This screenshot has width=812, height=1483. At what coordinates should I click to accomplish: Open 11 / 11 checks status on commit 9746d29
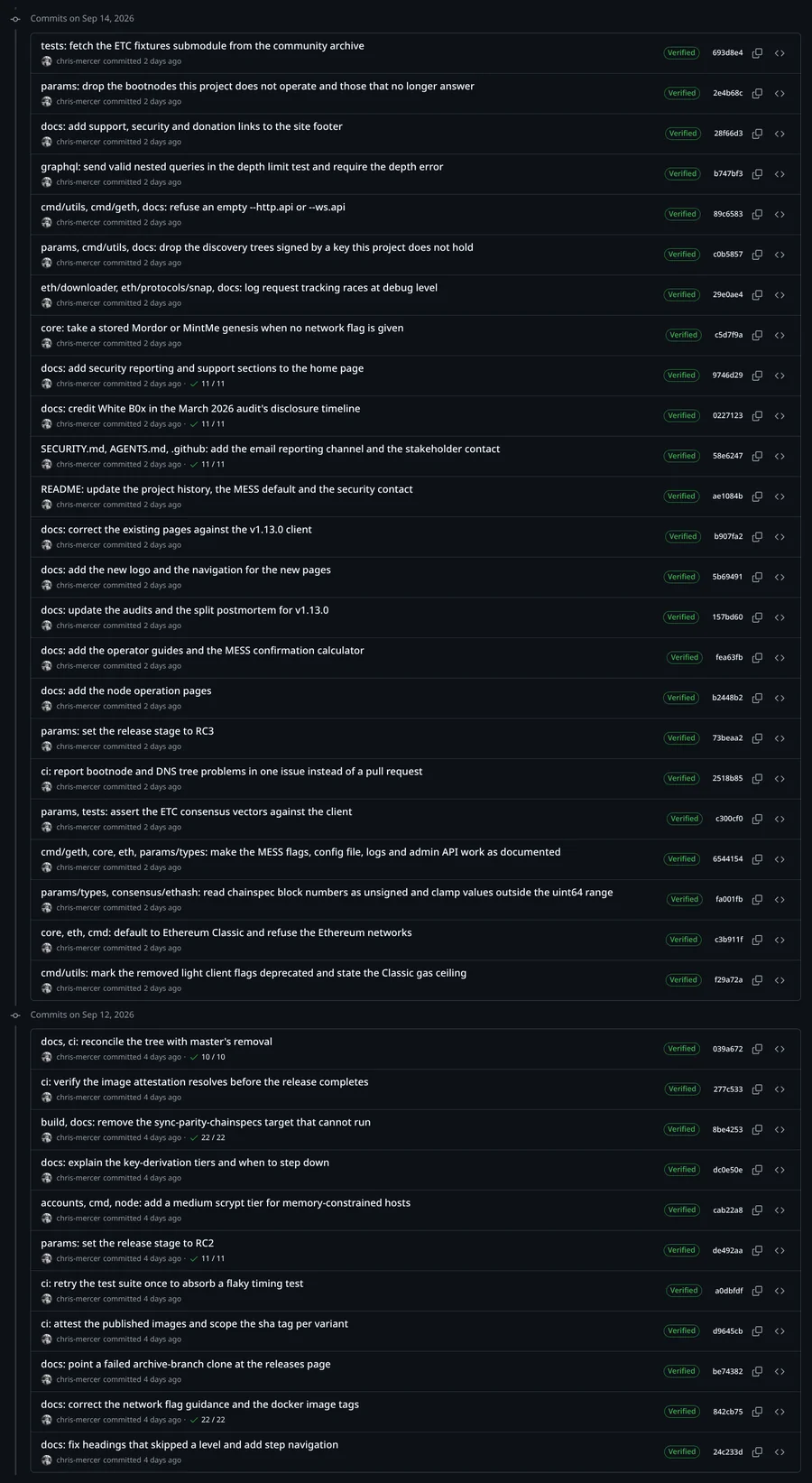[208, 384]
